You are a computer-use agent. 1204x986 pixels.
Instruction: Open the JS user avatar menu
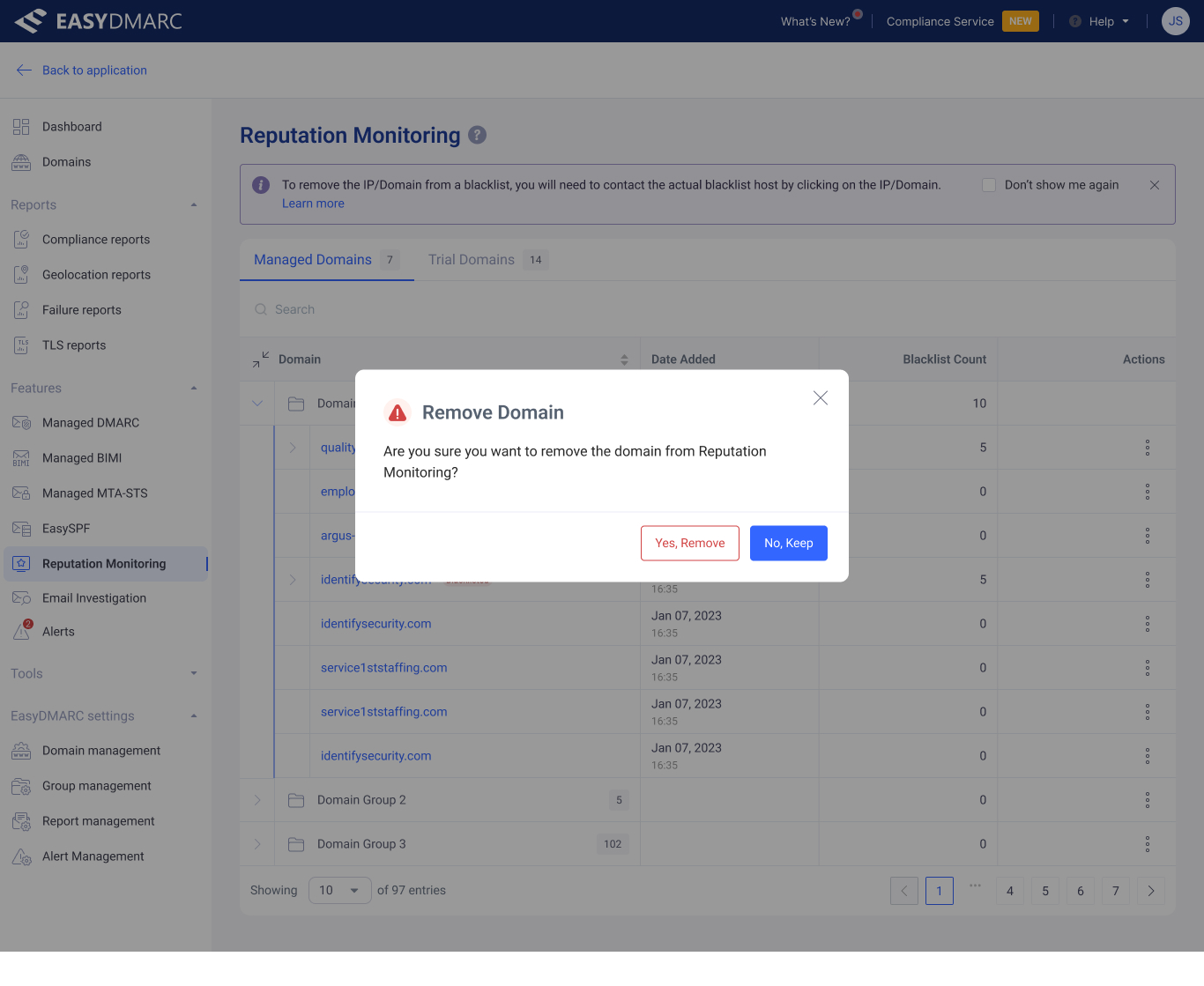[1176, 21]
